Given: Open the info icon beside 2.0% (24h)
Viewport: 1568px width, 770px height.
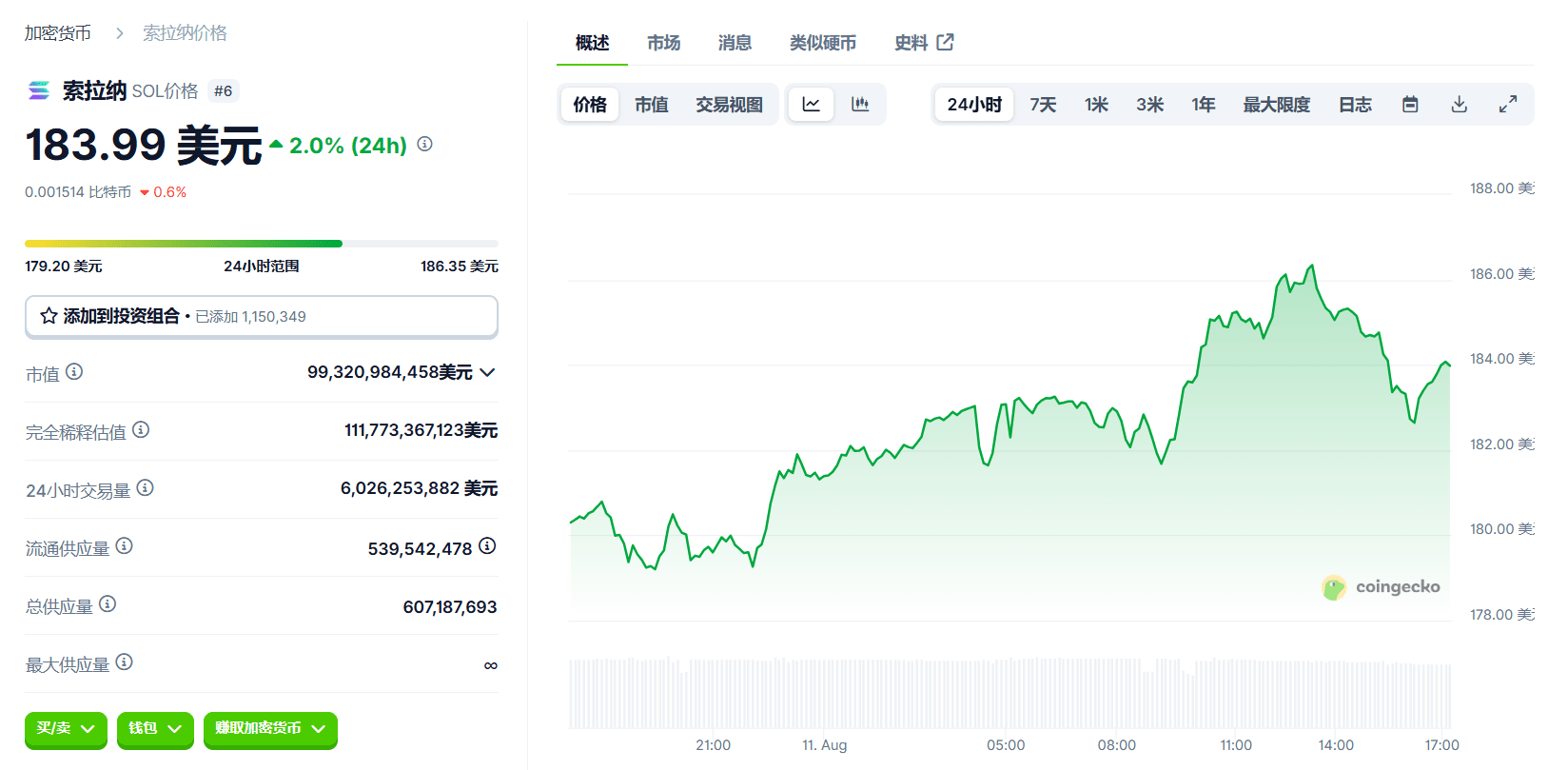Looking at the screenshot, I should click(x=425, y=144).
